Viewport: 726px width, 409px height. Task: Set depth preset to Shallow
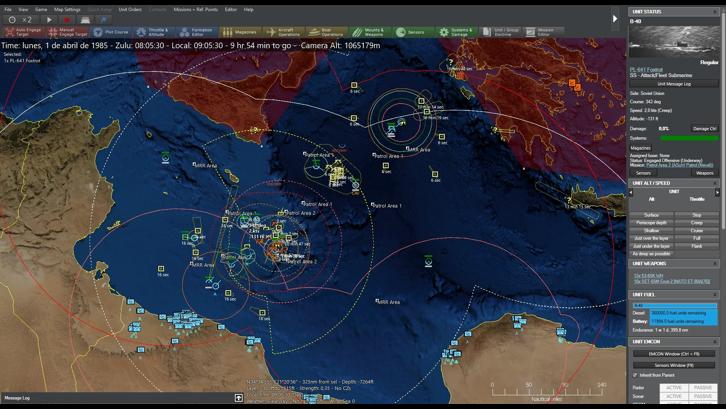651,230
